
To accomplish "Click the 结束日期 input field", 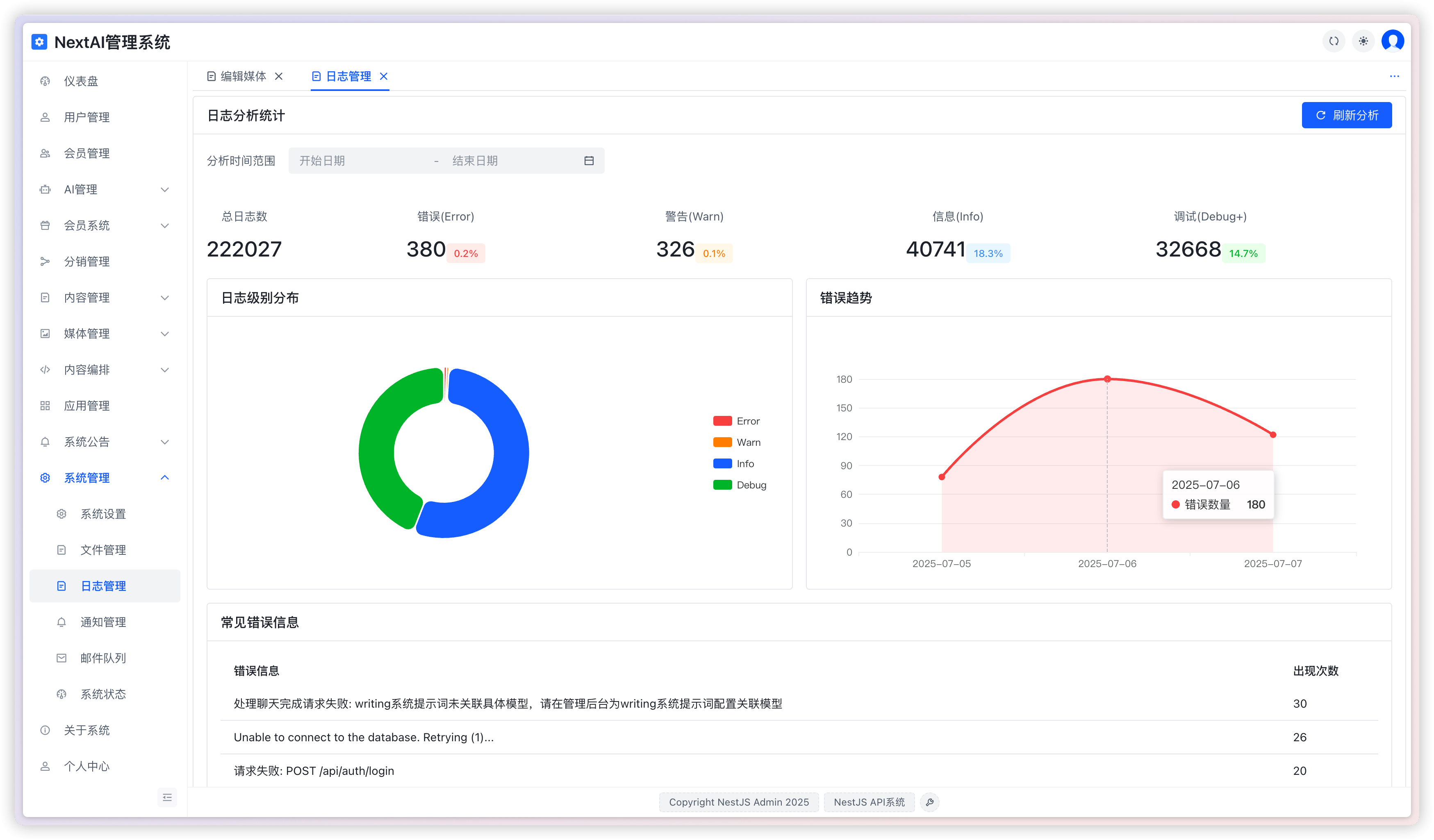I will coord(512,161).
